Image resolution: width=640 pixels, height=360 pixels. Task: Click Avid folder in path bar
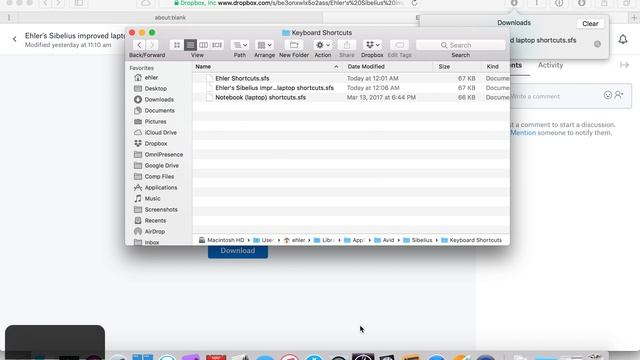(384, 240)
